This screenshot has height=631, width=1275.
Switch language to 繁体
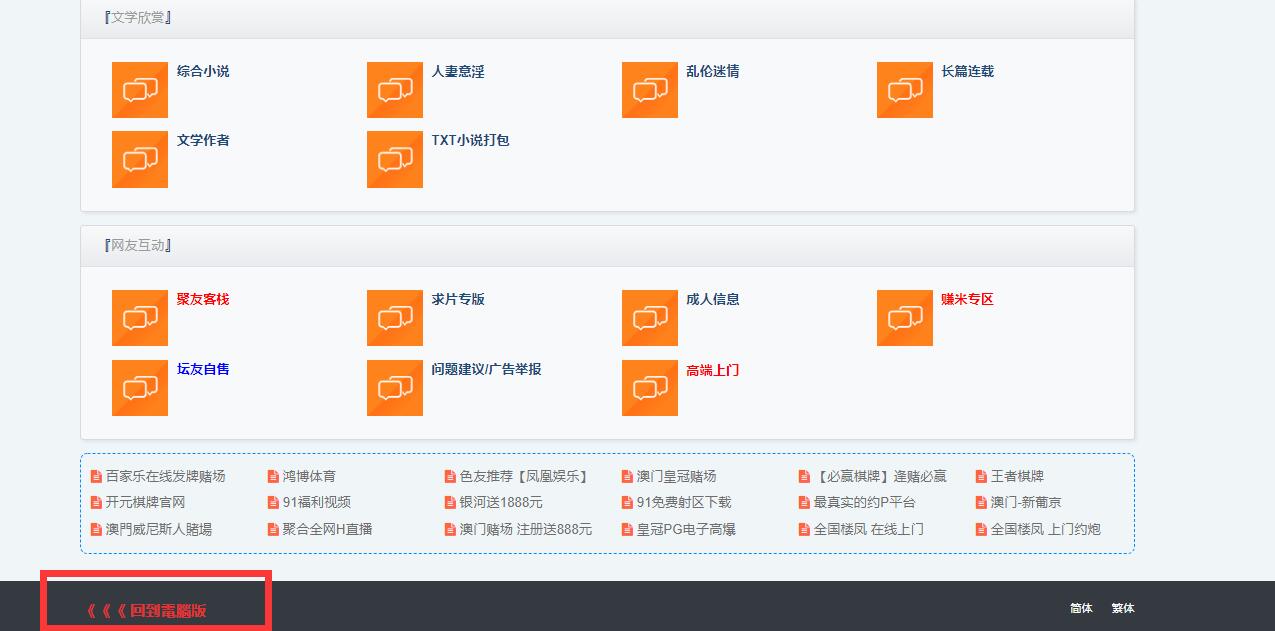(x=1123, y=608)
